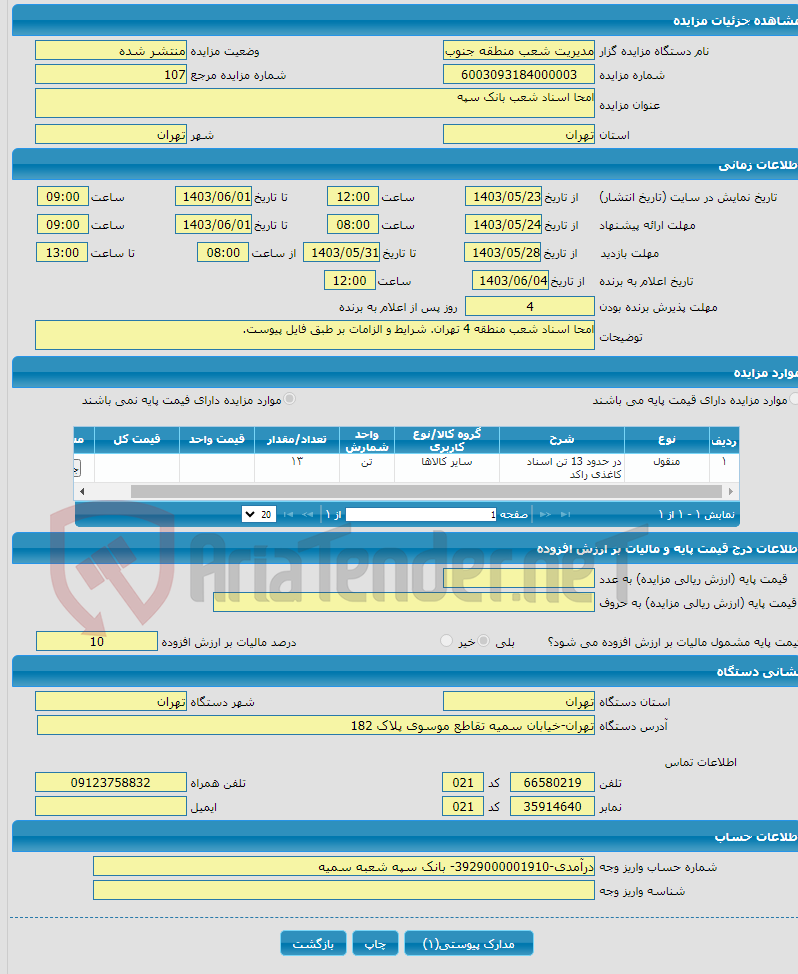This screenshot has width=798, height=974.
Task: Click the منقول table cell
Action: pyautogui.click(x=666, y=468)
